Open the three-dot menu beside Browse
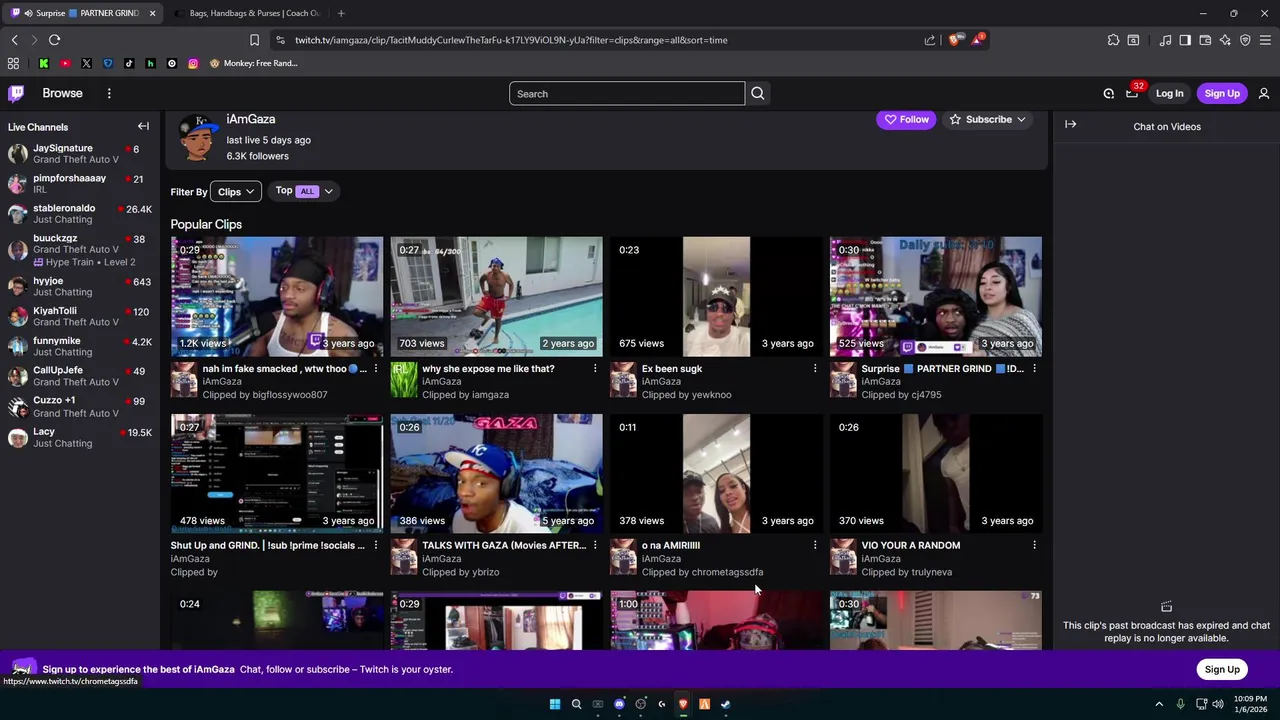The width and height of the screenshot is (1280, 720). pyautogui.click(x=109, y=93)
